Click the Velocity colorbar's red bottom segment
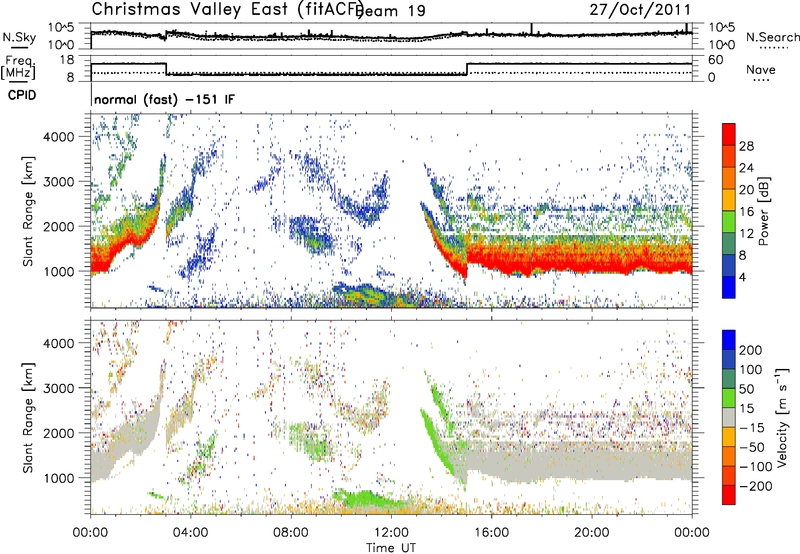Image resolution: width=800 pixels, height=554 pixels. pos(729,495)
